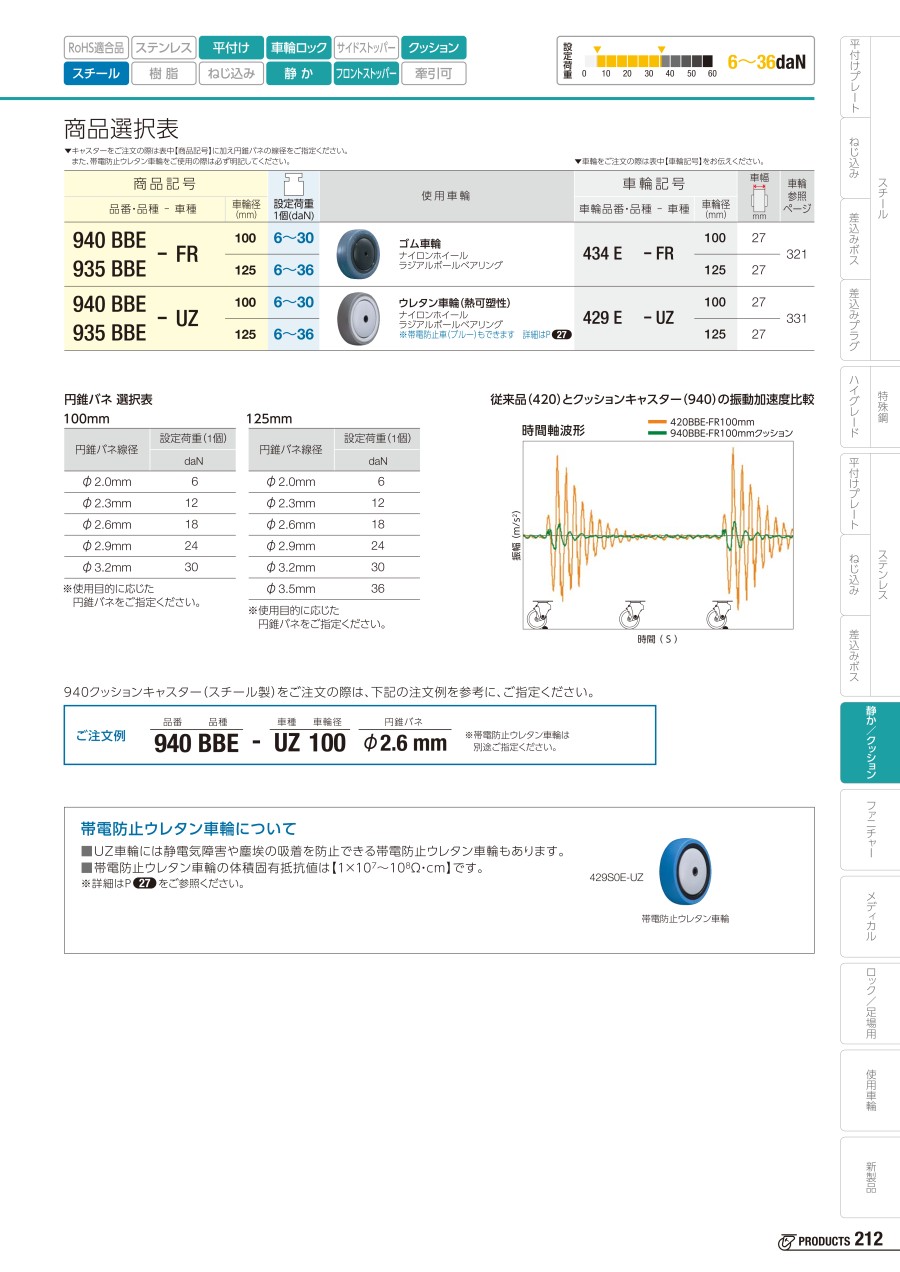
Task: Toggle the クッション feature tag
Action: 434,47
